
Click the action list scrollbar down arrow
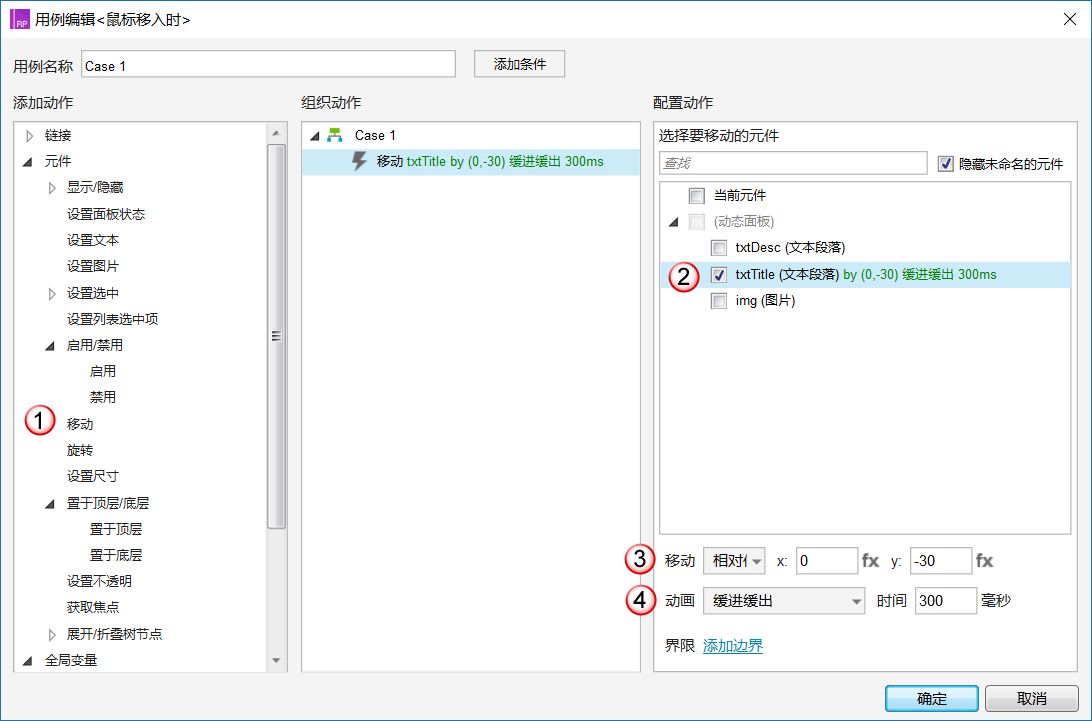(x=276, y=660)
